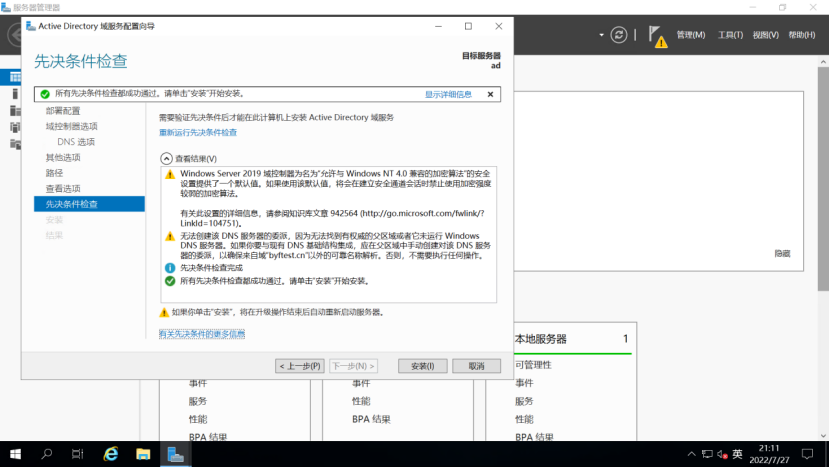Open Server Manager dashboard sidebar icon

pyautogui.click(x=15, y=77)
